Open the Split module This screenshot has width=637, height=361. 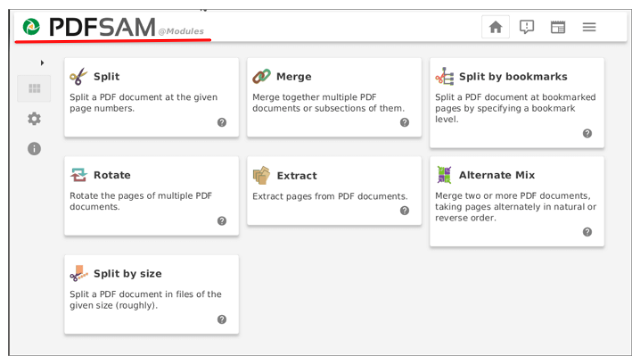(x=152, y=97)
